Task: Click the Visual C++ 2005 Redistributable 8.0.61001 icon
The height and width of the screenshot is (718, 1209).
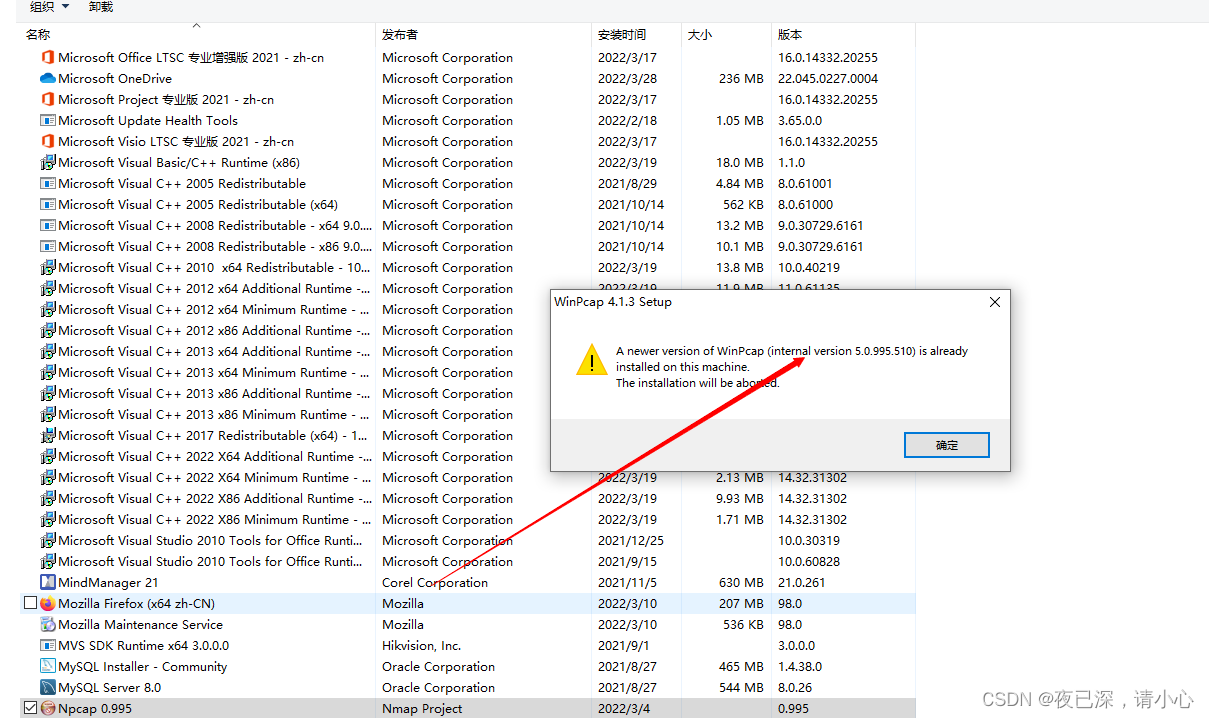Action: pos(48,183)
